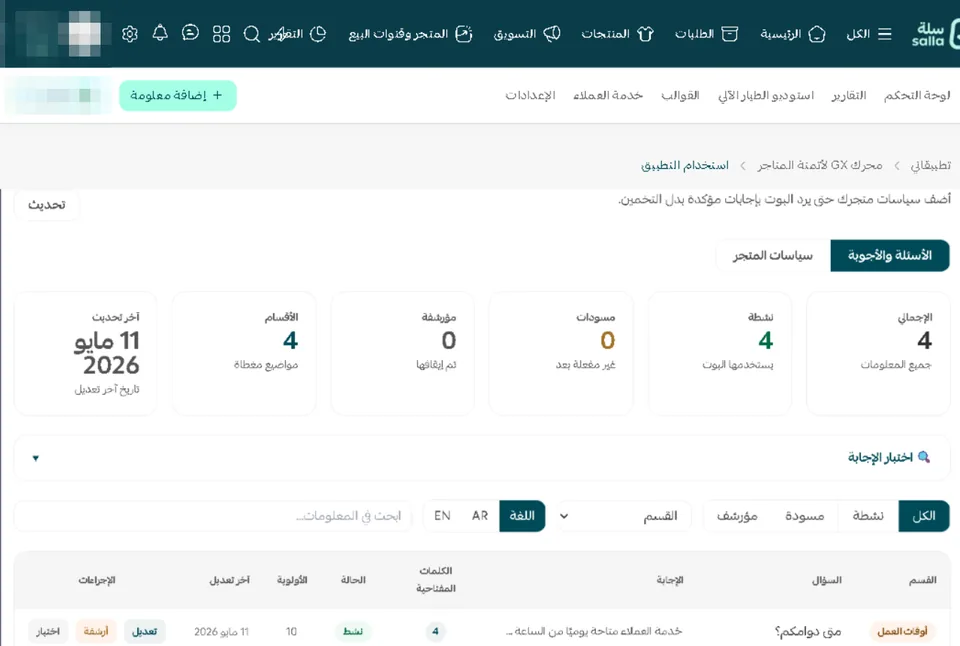Click the نشط status badge

[x=353, y=631]
